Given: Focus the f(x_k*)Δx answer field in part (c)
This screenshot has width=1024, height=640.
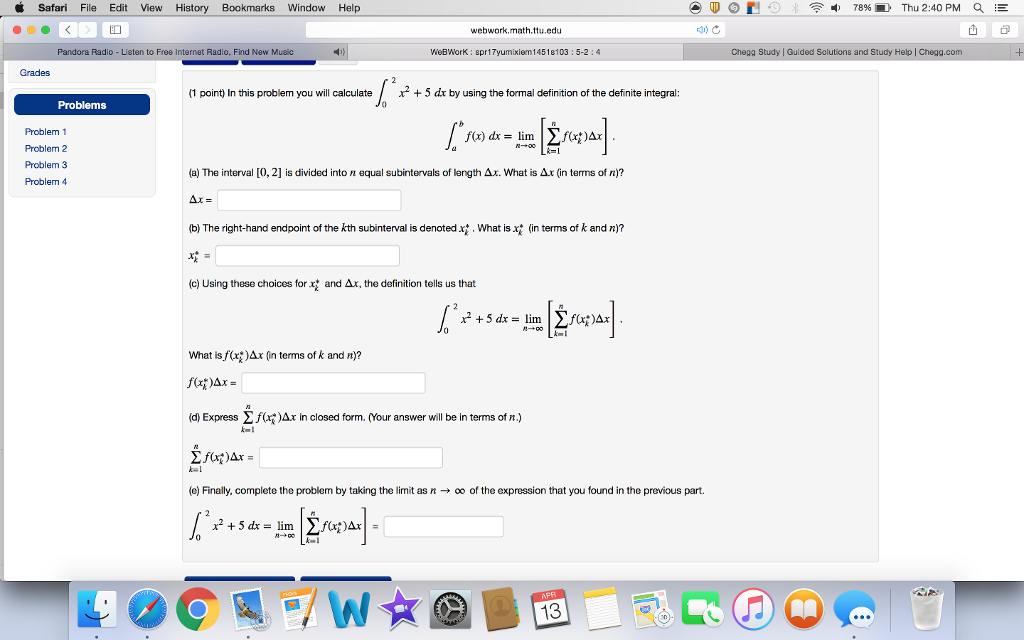Looking at the screenshot, I should click(333, 383).
